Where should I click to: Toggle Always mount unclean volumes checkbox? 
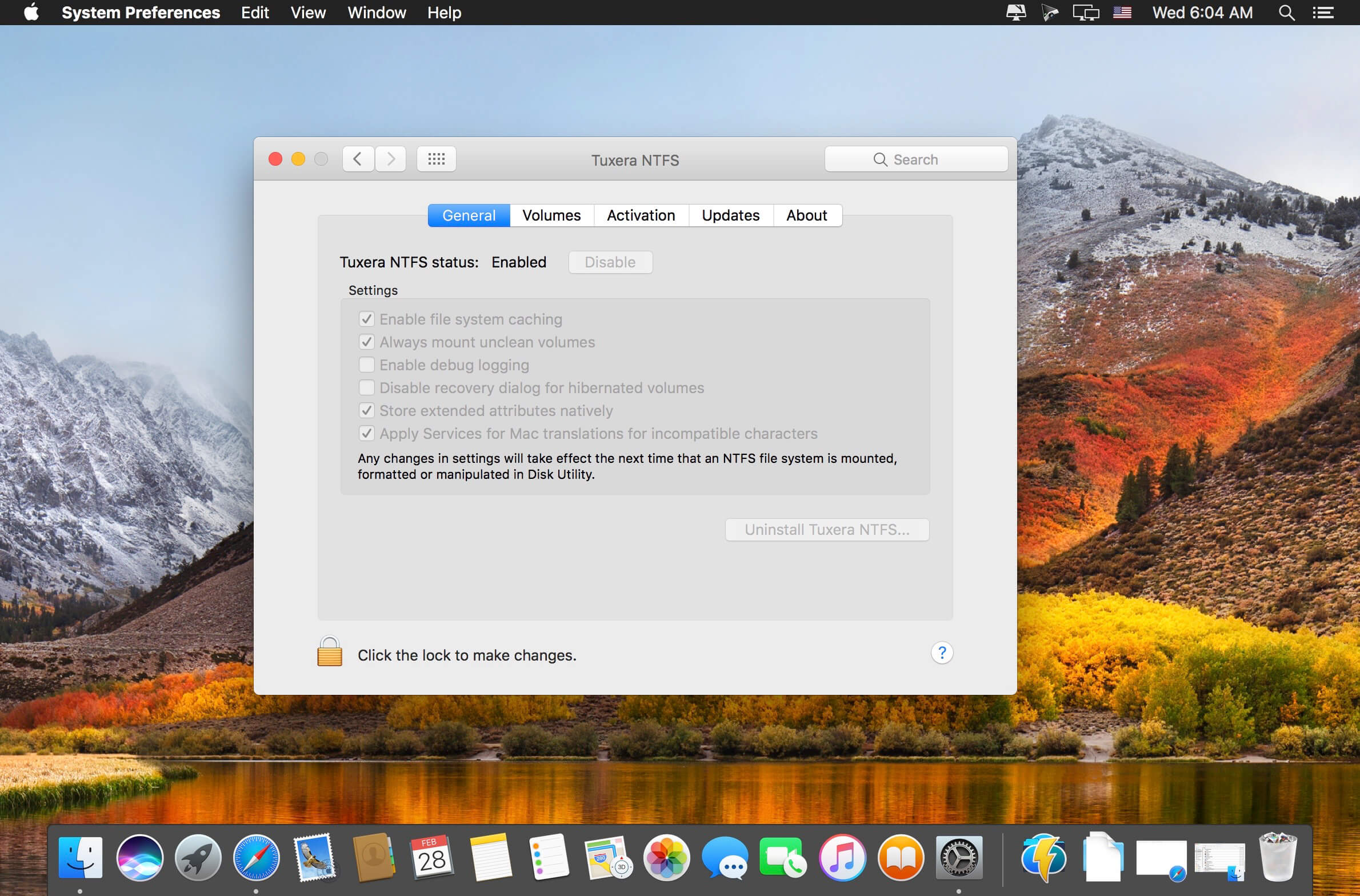[x=366, y=341]
